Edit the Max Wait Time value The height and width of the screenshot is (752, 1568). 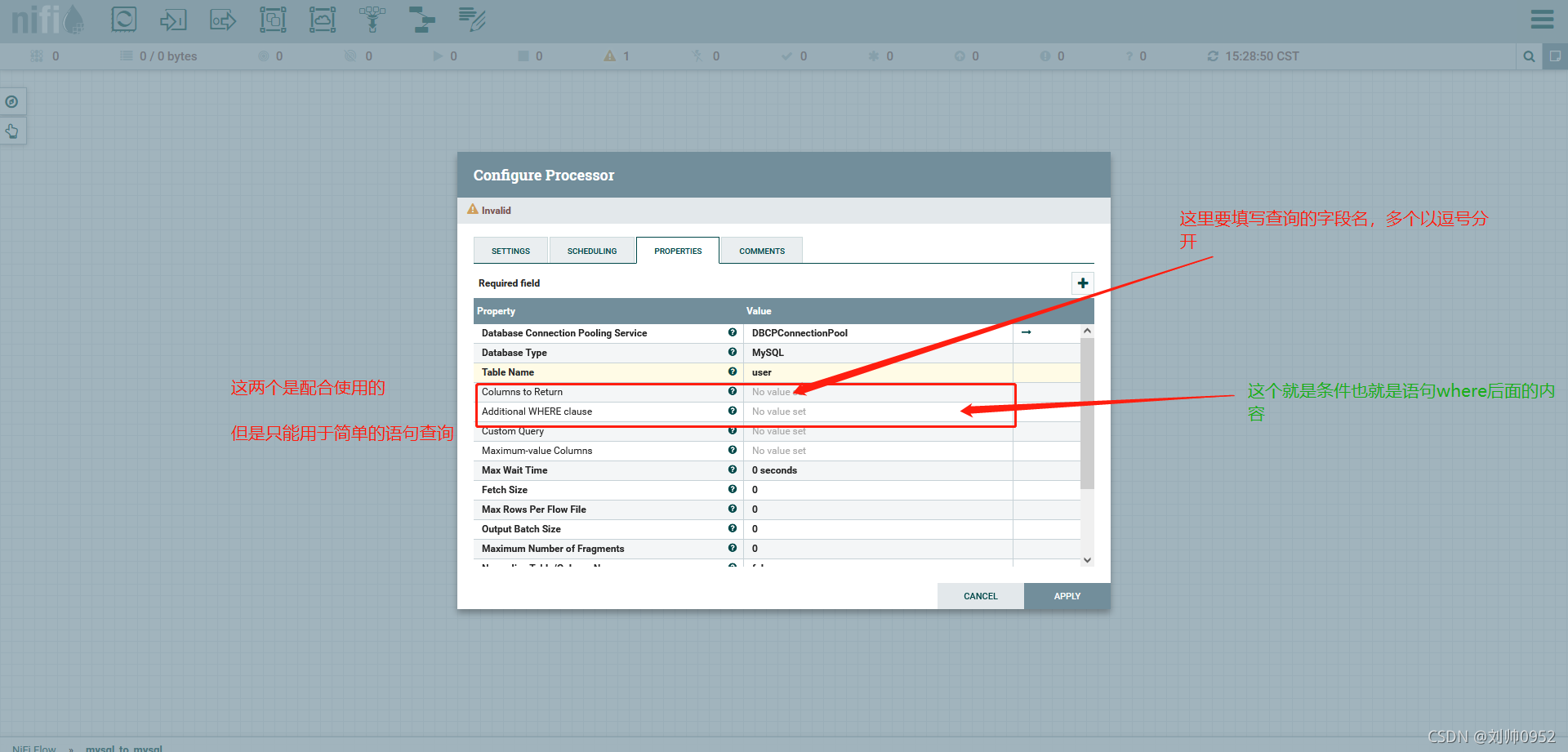[x=878, y=470]
